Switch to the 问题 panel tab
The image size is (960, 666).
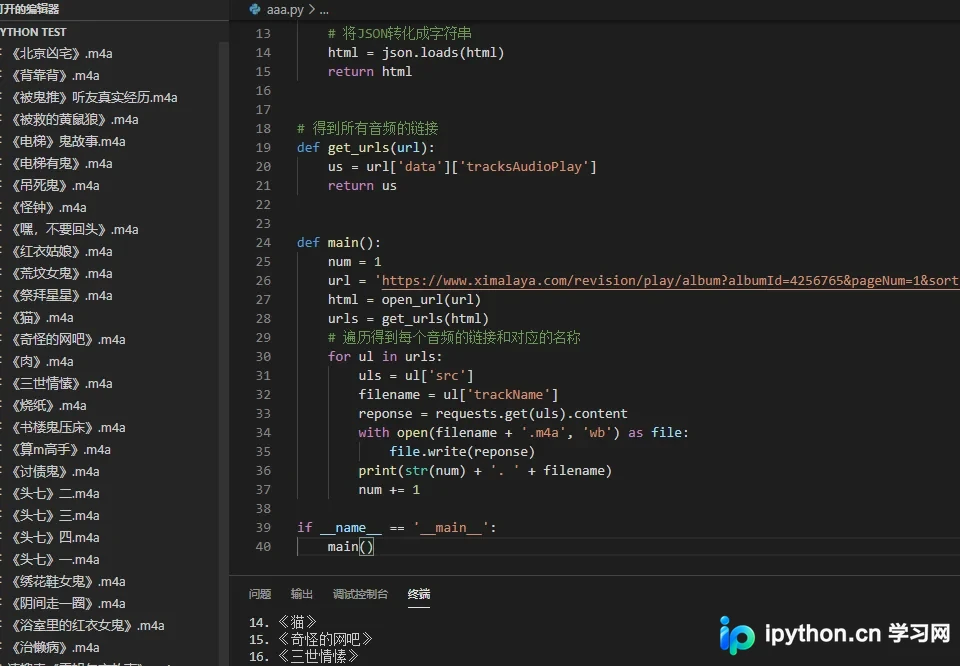click(260, 594)
